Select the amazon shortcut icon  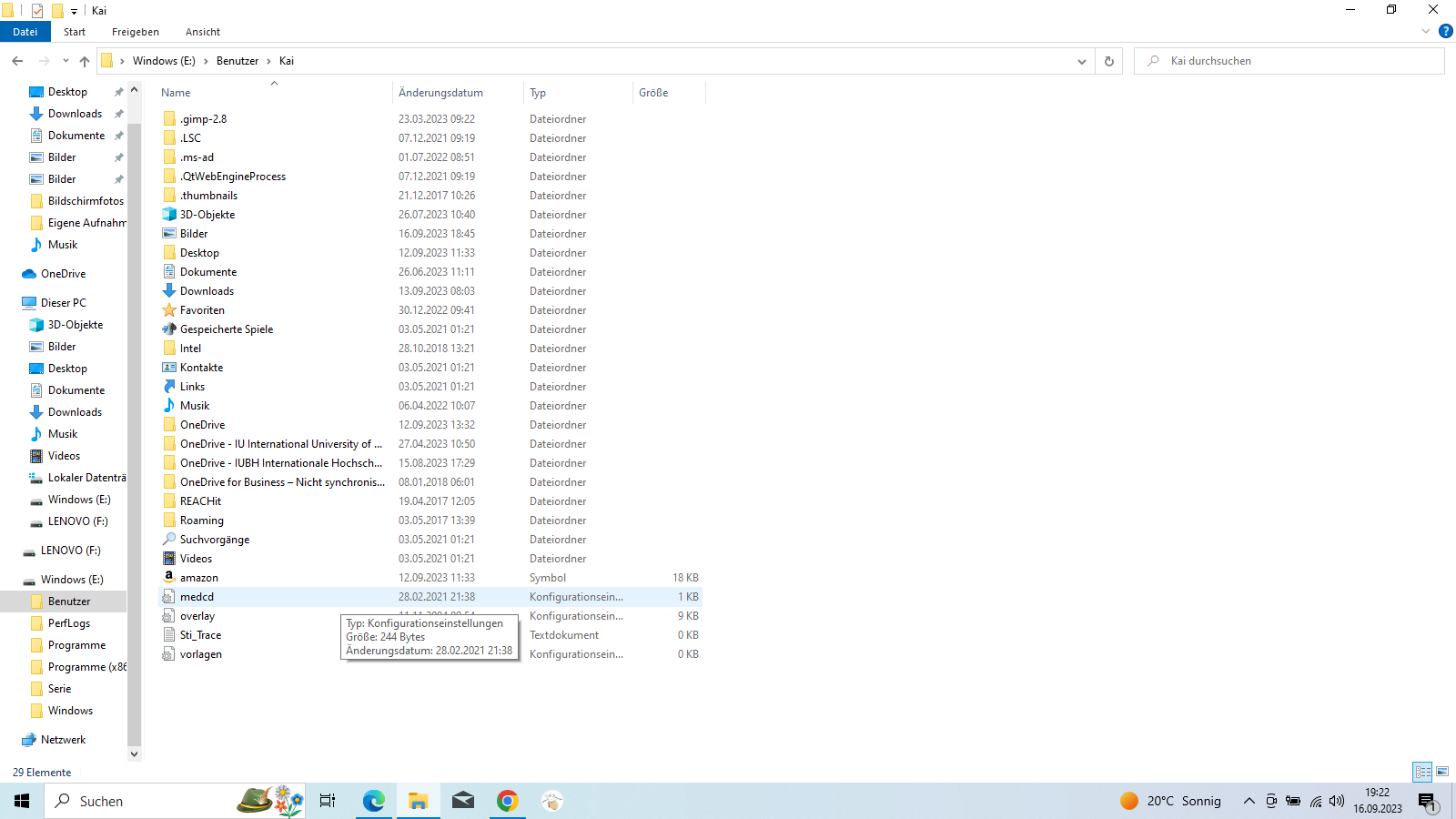169,578
